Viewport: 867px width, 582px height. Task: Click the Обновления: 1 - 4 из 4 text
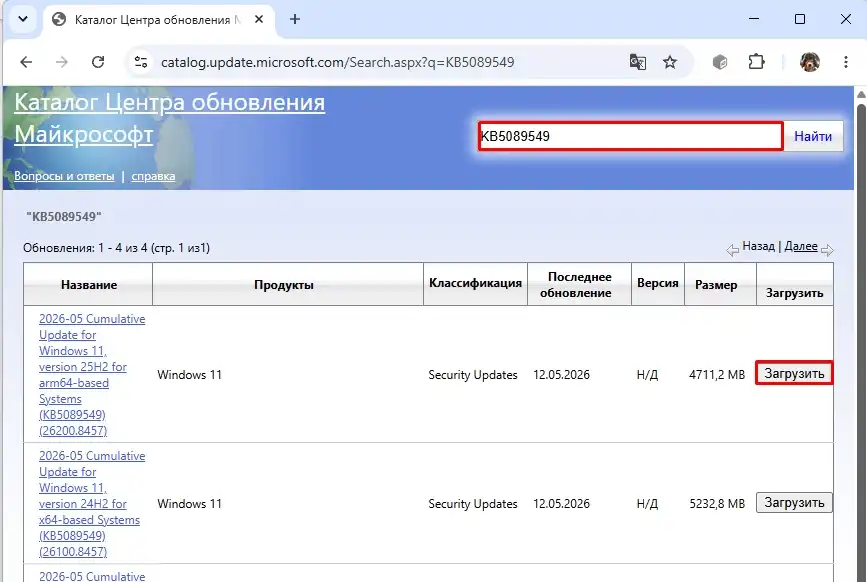(x=116, y=248)
